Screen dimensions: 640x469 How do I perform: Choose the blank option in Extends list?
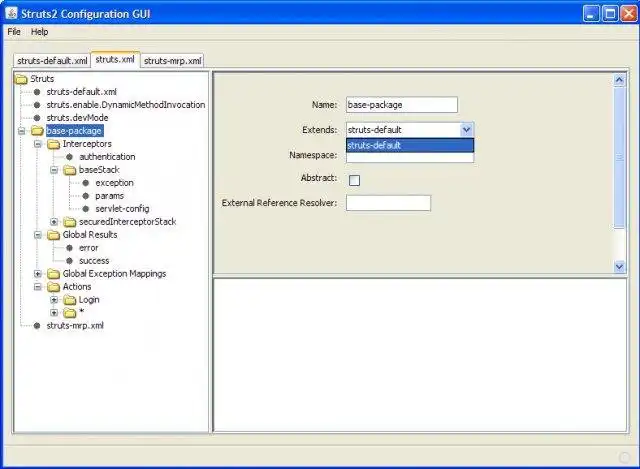[x=410, y=157]
